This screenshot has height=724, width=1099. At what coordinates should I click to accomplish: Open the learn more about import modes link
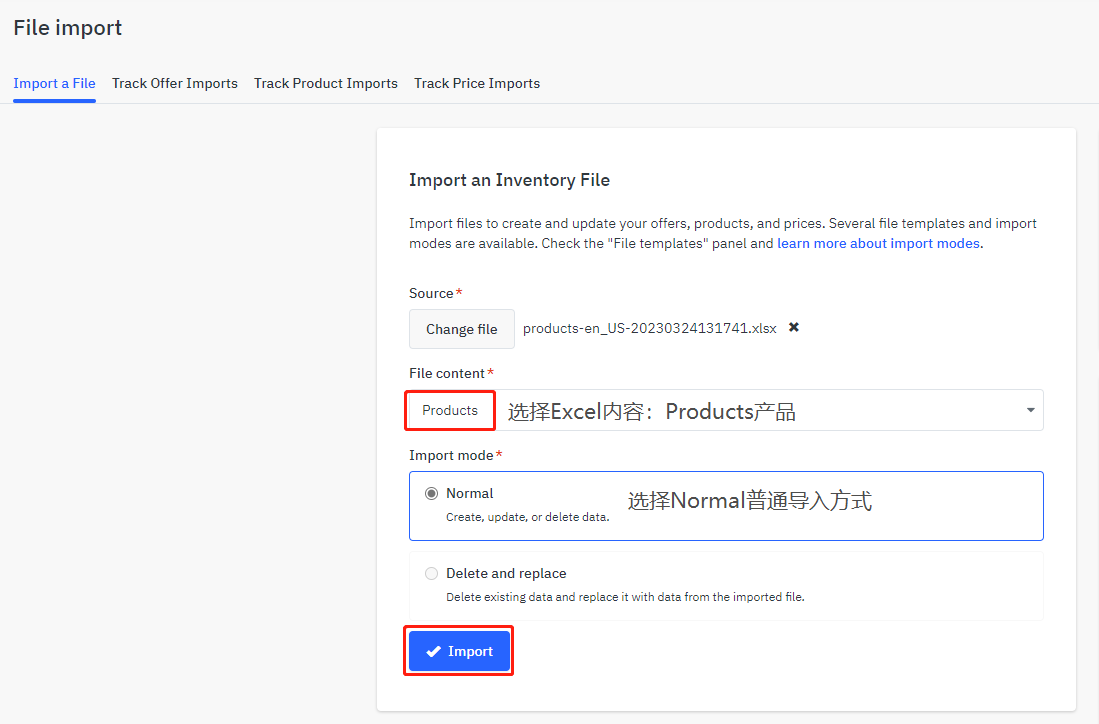tap(878, 243)
